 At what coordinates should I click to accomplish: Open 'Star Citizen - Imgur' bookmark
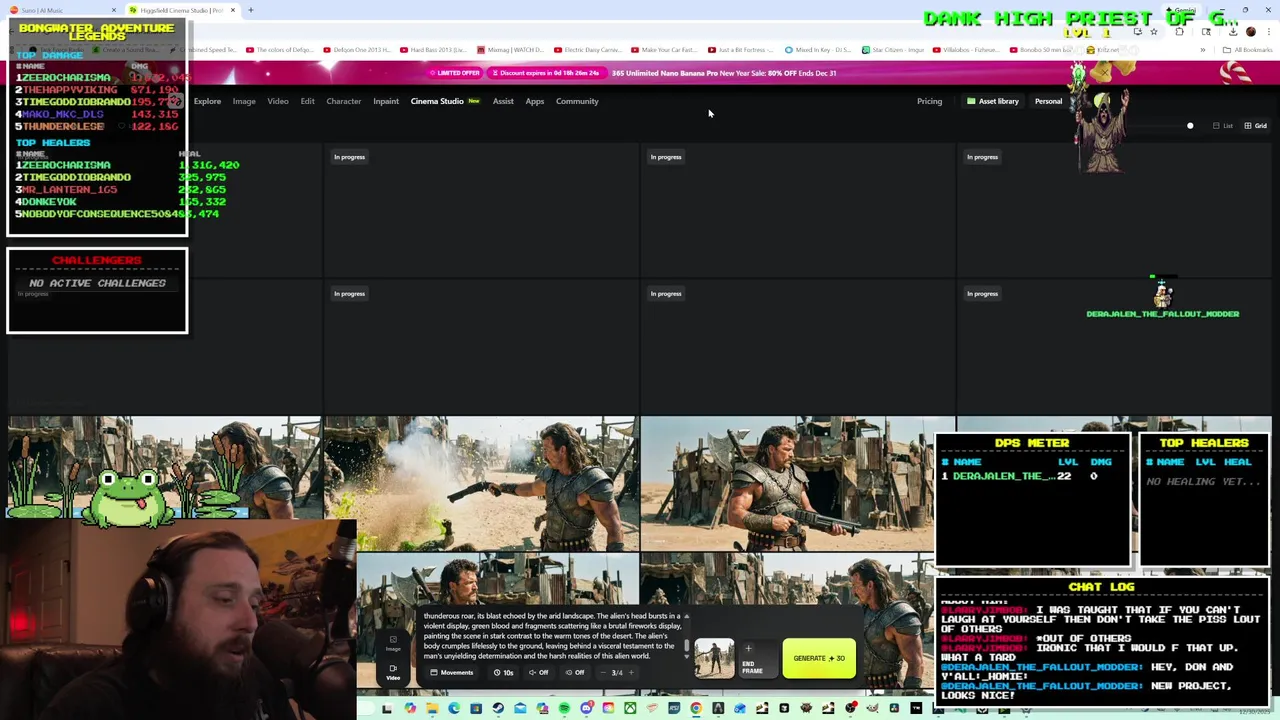(892, 50)
